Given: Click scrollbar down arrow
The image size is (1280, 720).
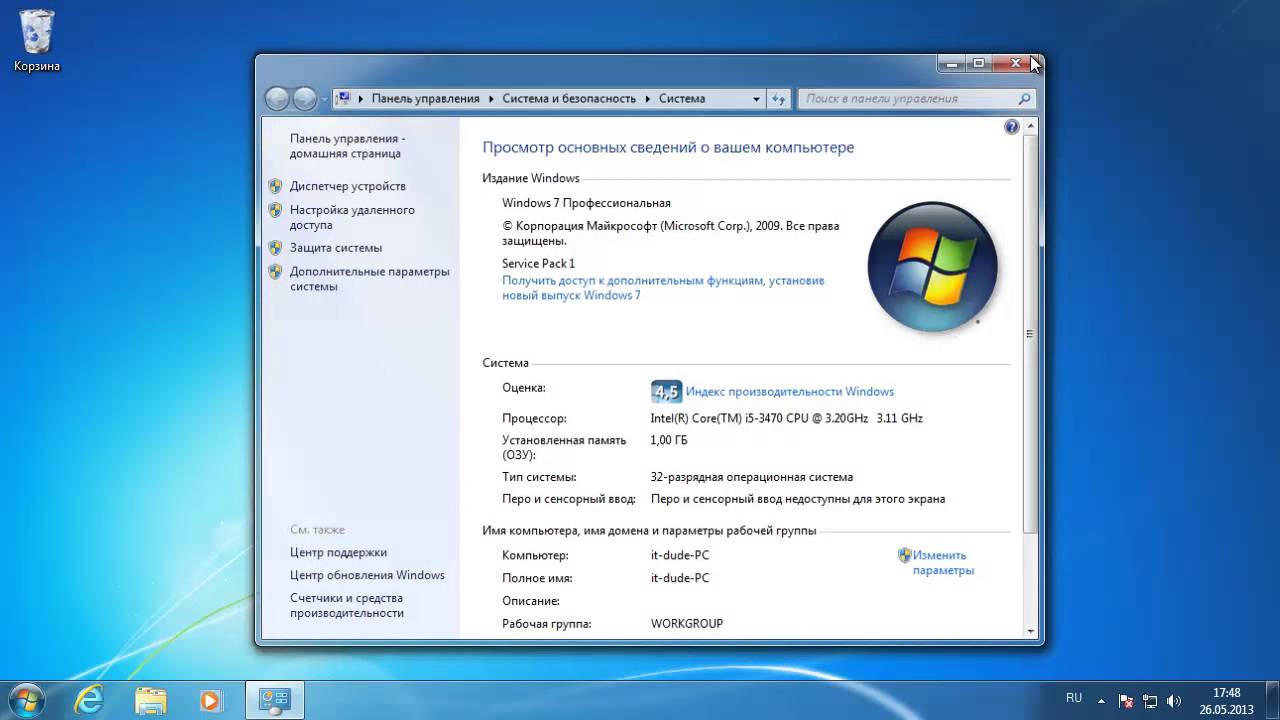Looking at the screenshot, I should [x=1030, y=631].
